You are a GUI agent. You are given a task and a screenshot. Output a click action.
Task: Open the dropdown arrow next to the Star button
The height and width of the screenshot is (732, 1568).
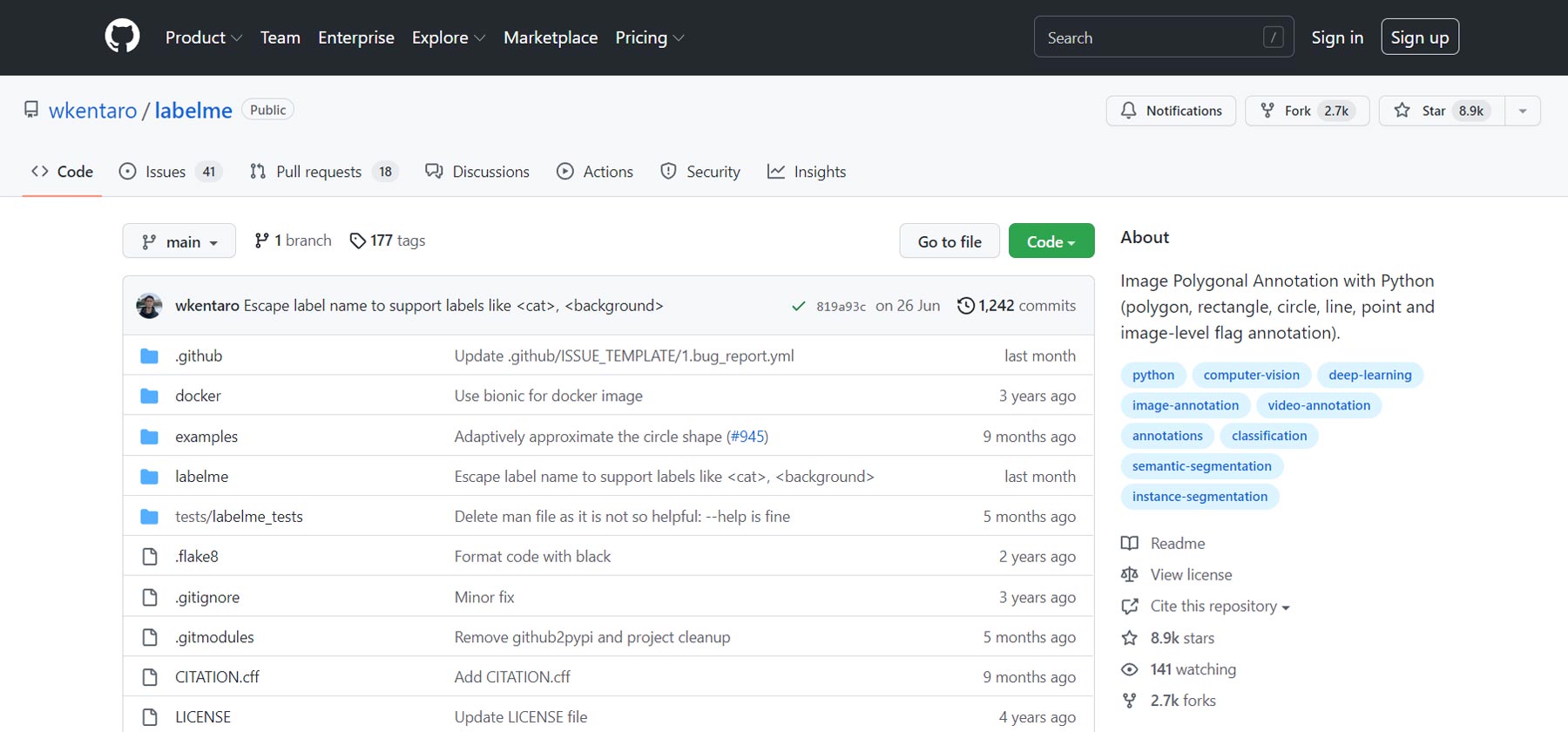point(1523,111)
